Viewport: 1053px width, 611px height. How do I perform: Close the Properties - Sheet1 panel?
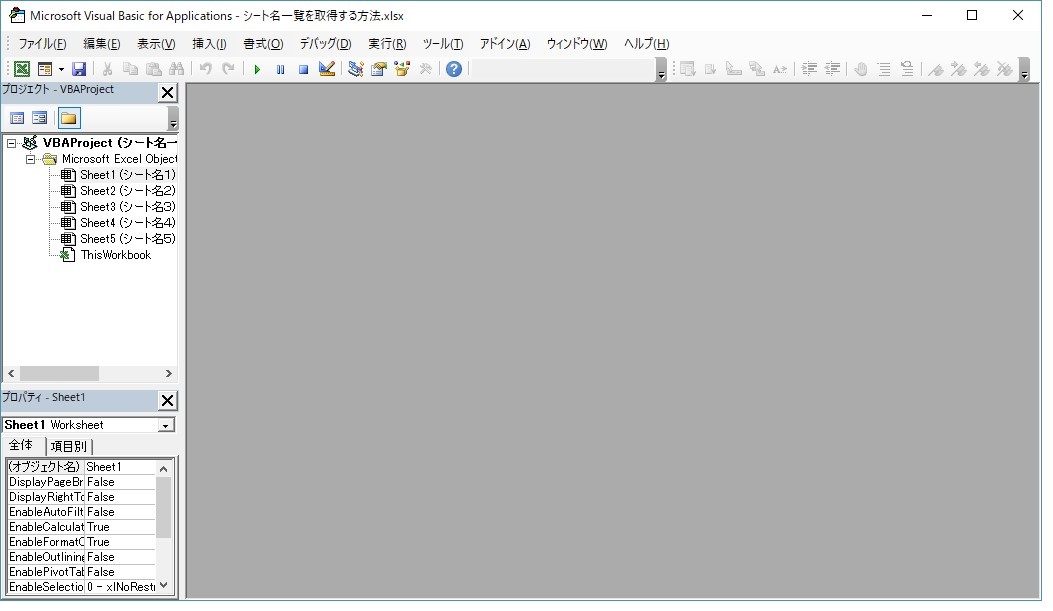click(167, 400)
